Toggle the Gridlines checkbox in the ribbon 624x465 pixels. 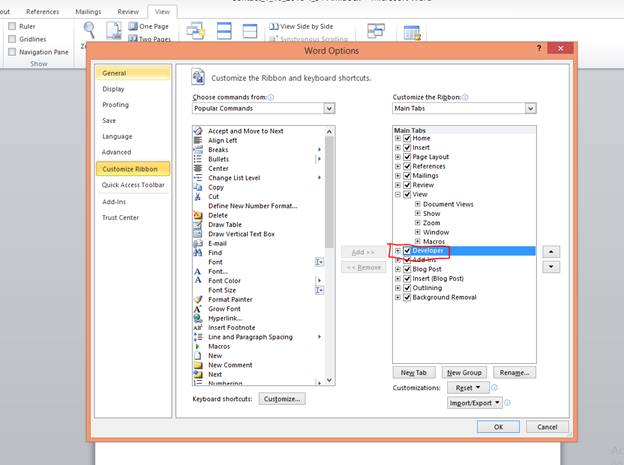click(12, 39)
